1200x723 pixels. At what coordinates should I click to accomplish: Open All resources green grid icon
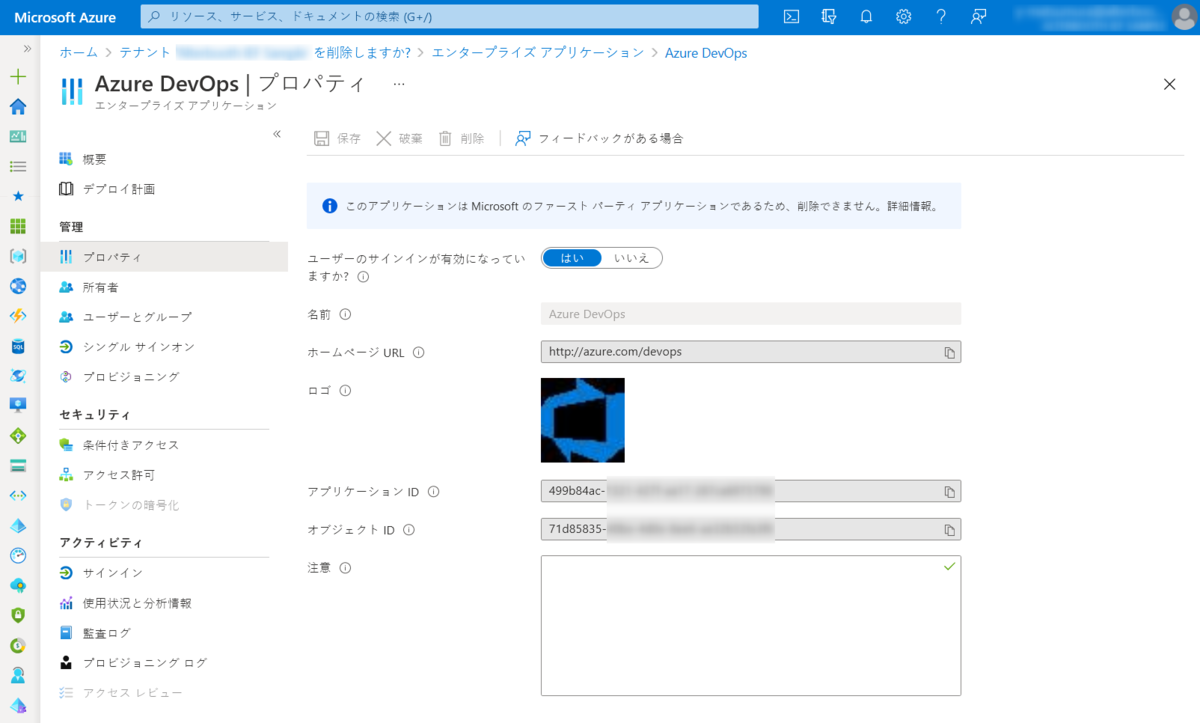coord(18,226)
